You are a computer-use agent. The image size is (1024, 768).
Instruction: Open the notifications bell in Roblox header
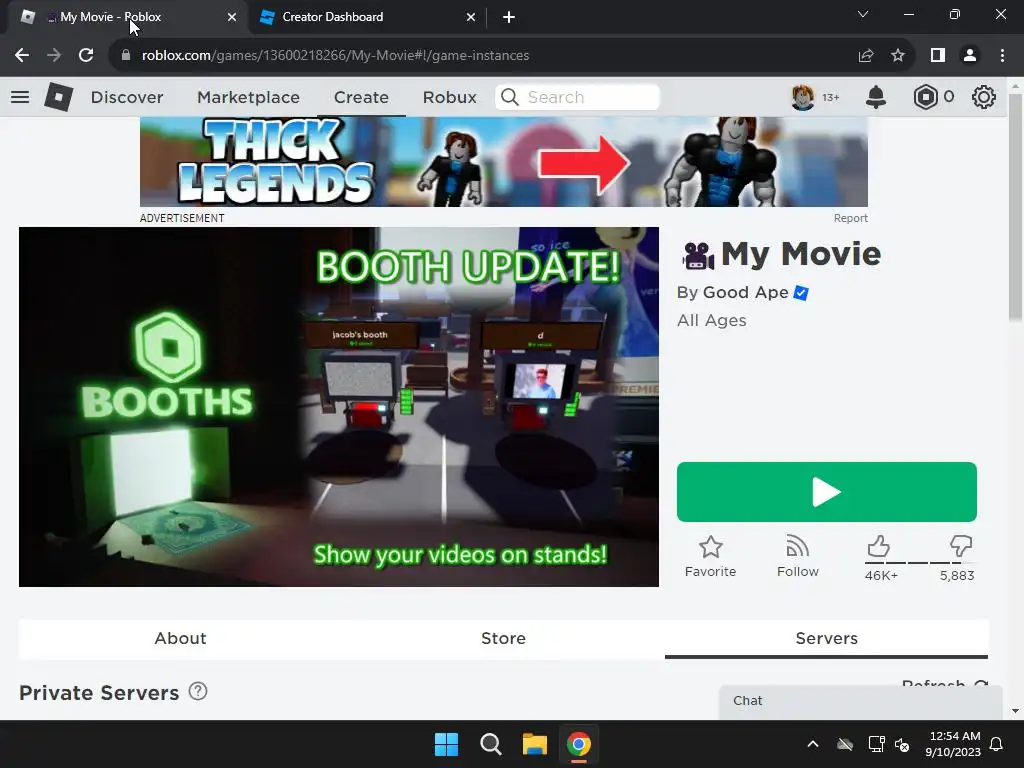pos(876,97)
